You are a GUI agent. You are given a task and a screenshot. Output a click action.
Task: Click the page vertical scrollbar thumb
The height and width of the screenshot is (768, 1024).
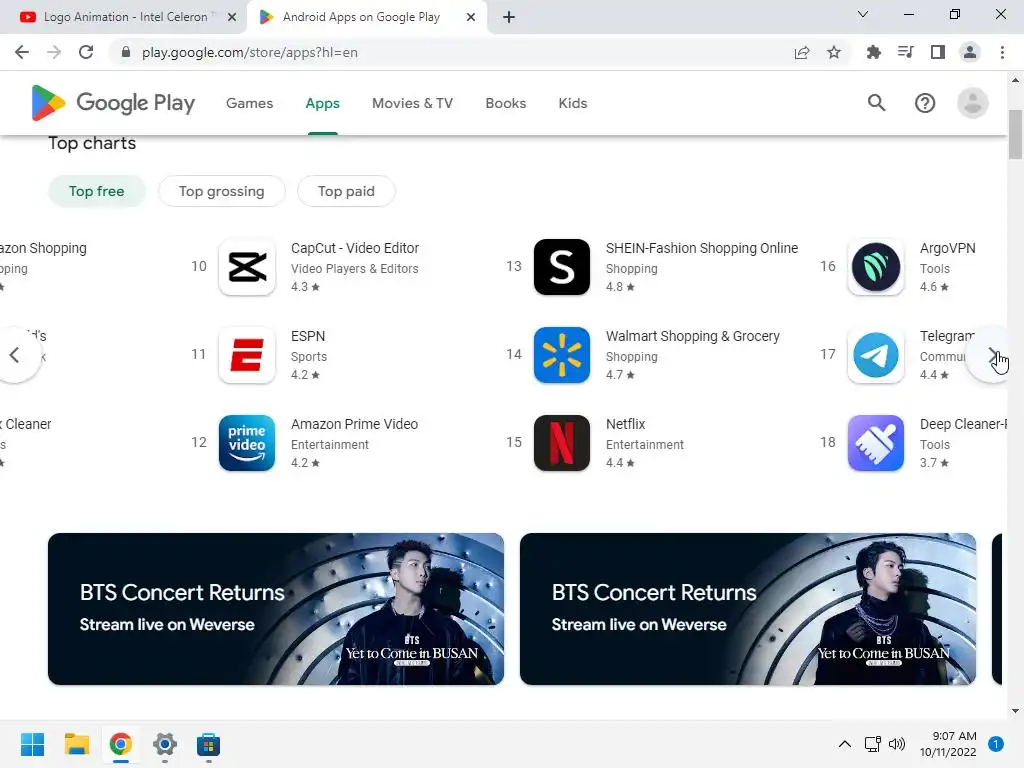[x=1015, y=135]
